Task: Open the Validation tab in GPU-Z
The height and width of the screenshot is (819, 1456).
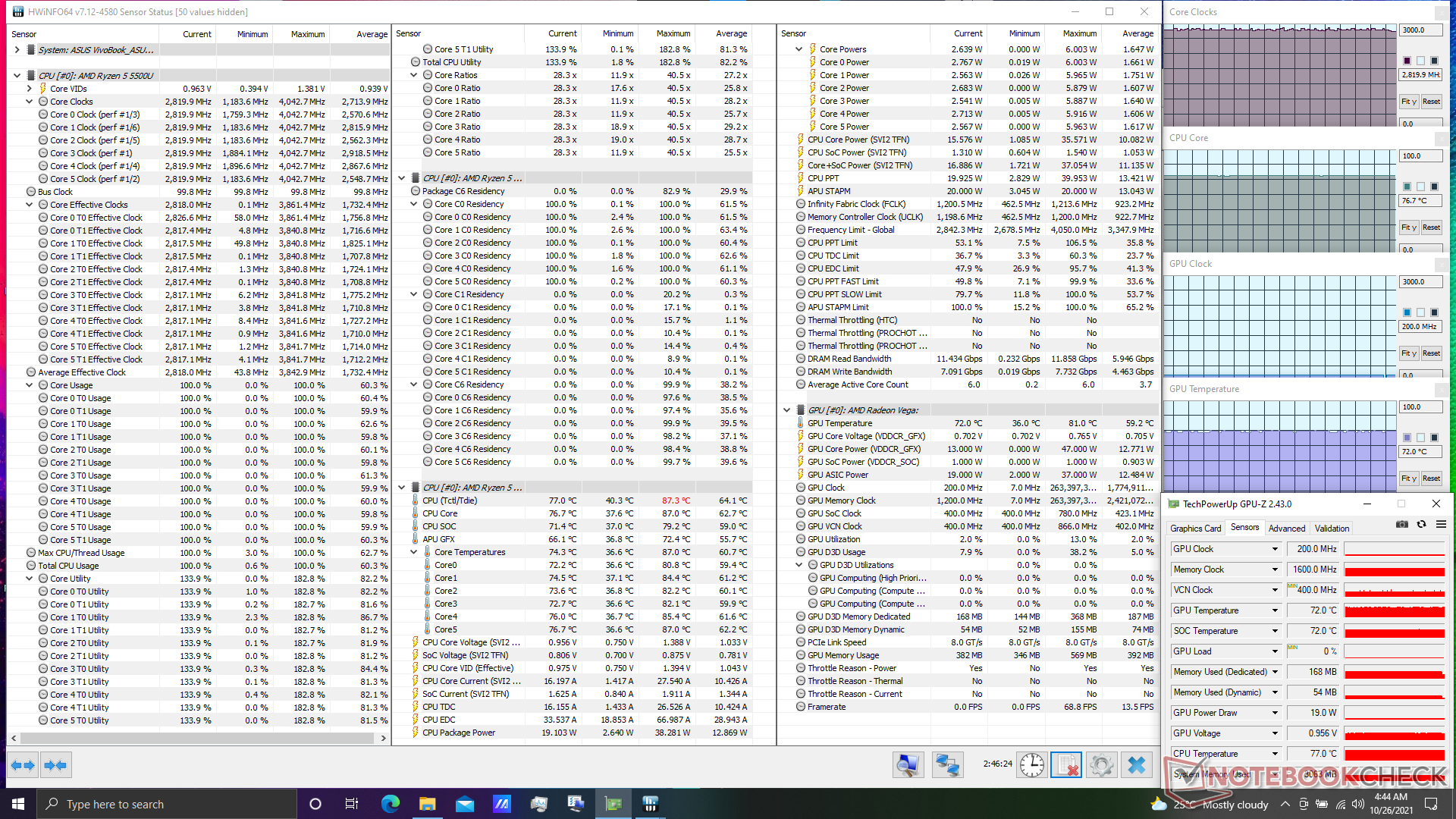Action: pos(1332,529)
